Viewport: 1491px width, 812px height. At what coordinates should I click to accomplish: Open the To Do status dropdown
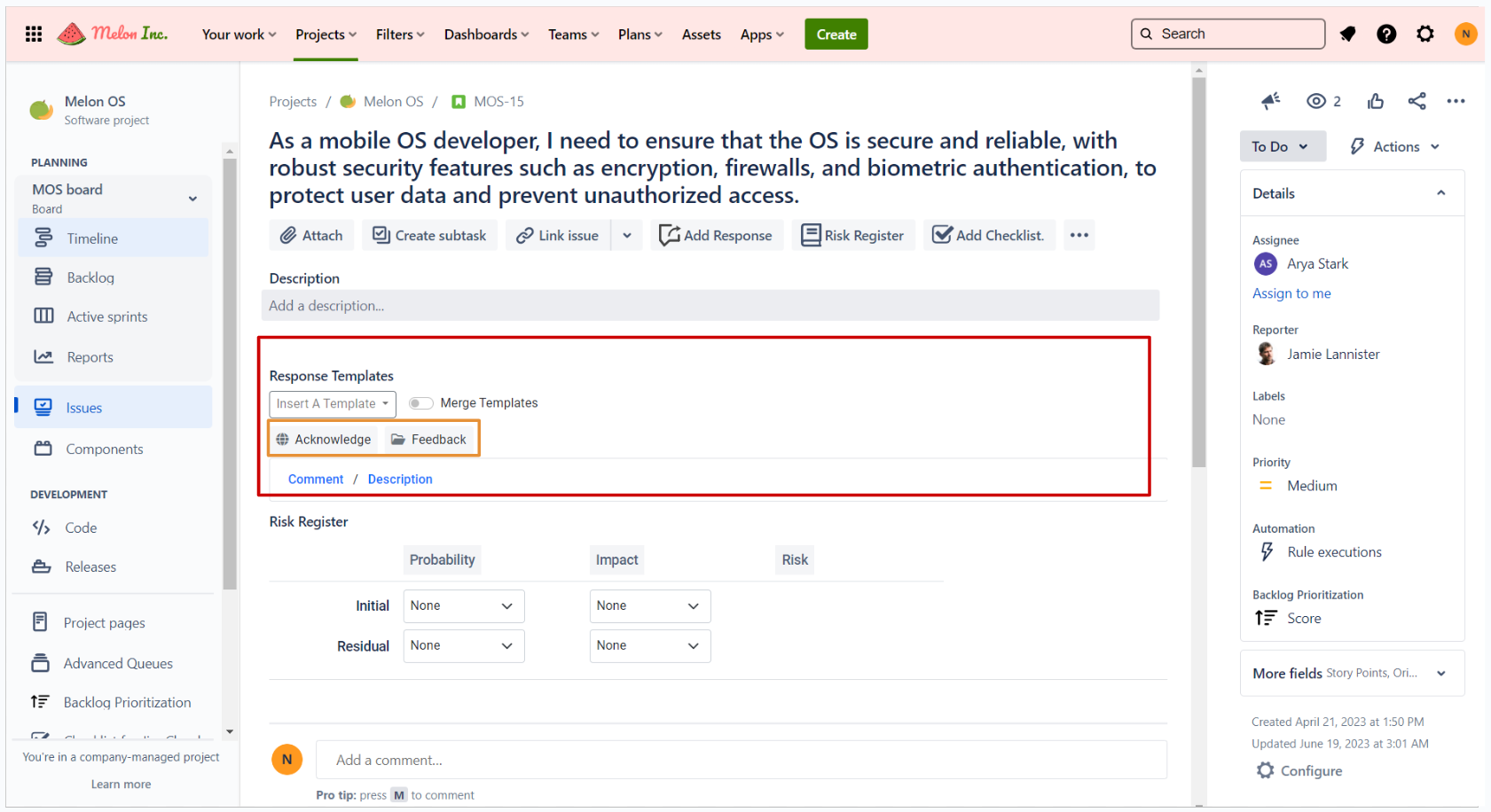click(x=1282, y=147)
